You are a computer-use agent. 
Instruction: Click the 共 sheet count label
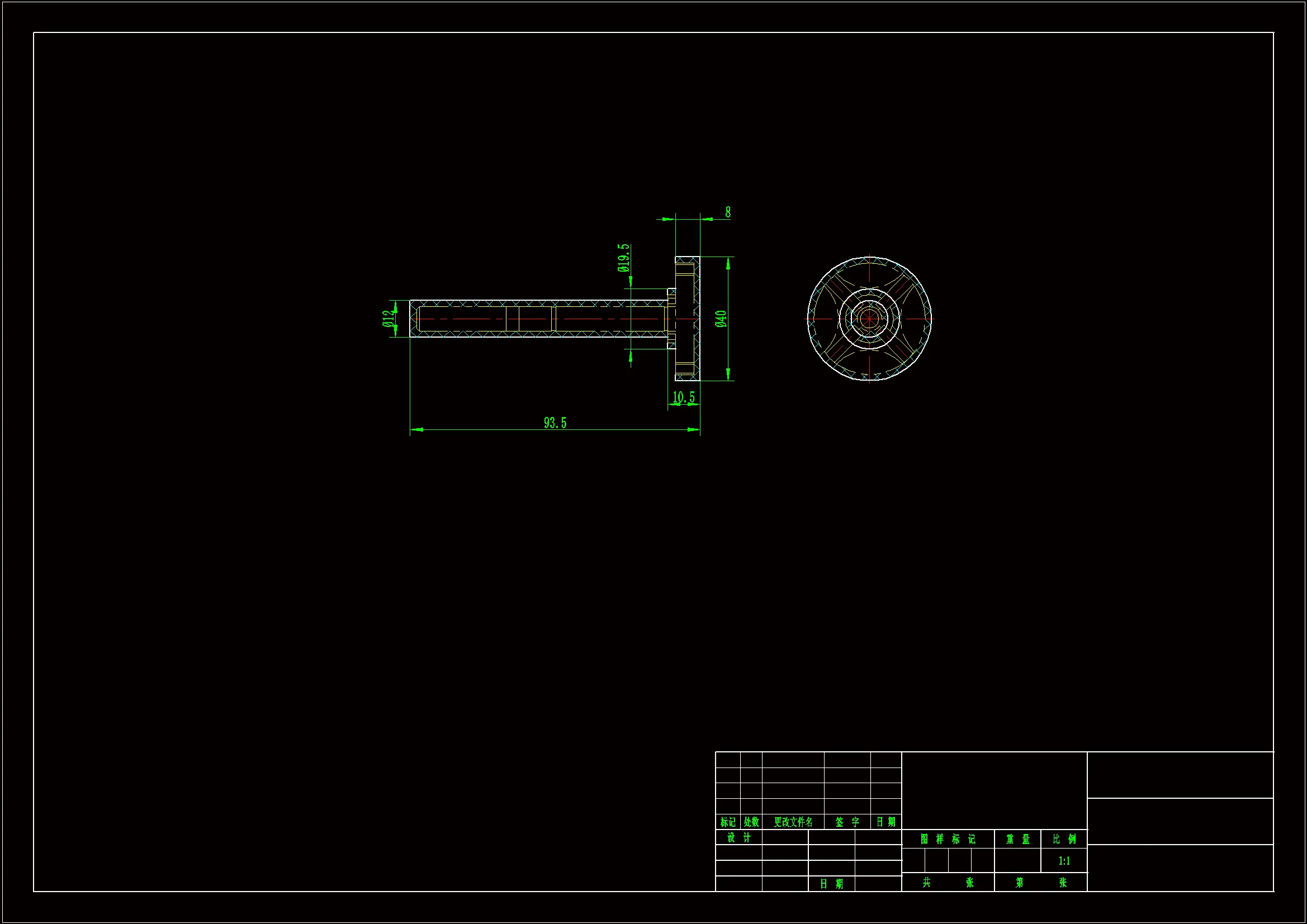pos(927,883)
